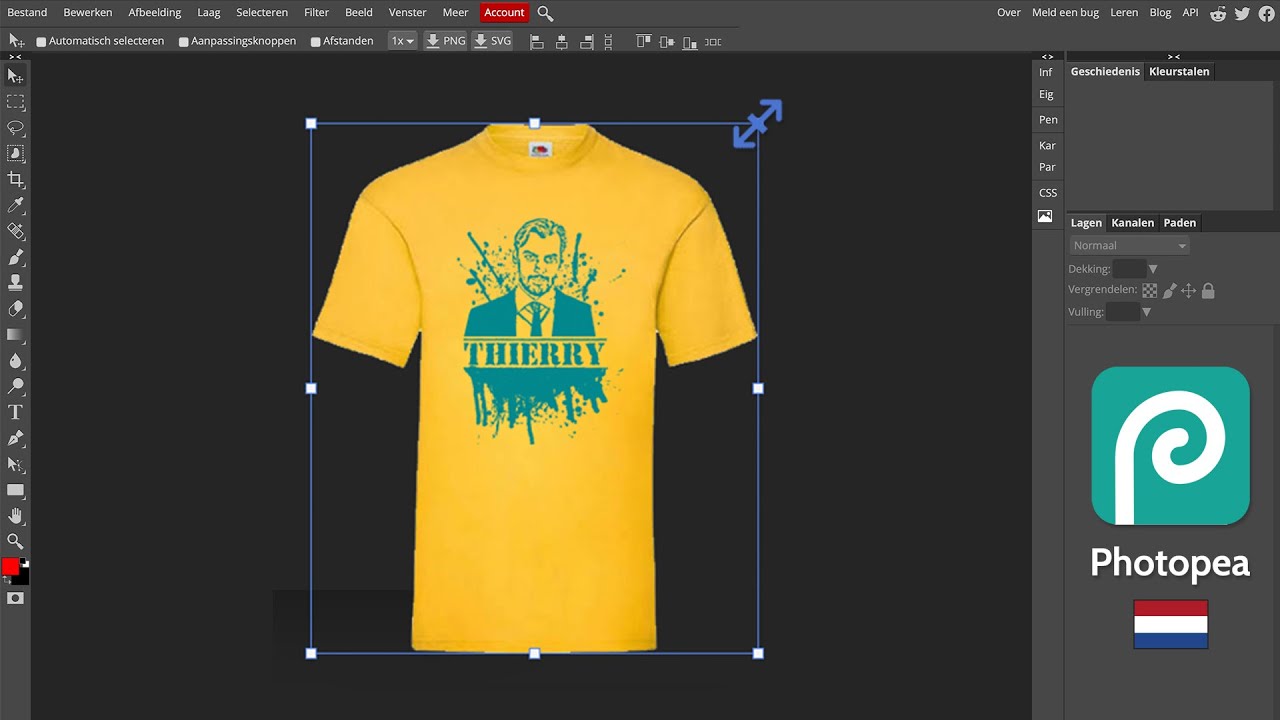
Task: Select the Path Select tool
Action: tap(15, 464)
